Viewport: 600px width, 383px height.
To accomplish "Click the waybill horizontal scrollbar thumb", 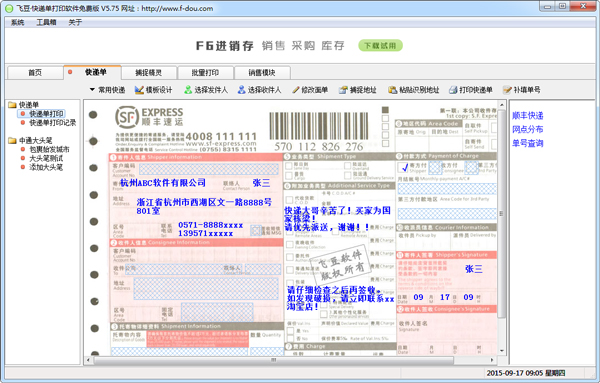I will tap(274, 360).
